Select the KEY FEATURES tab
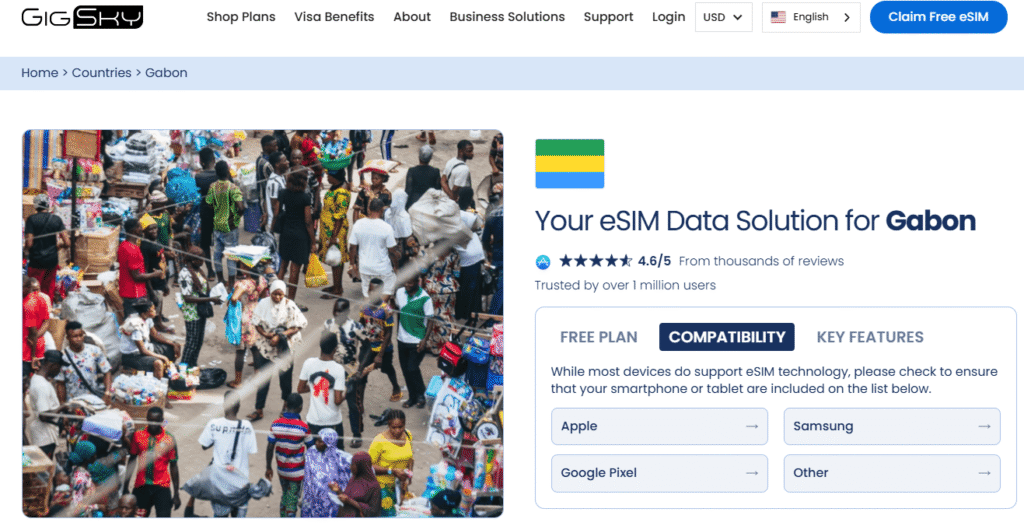 point(870,337)
